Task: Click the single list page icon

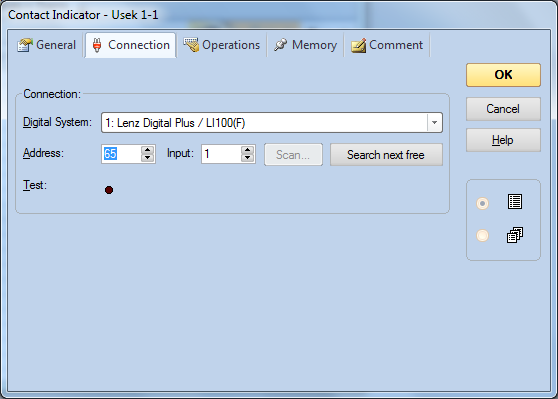Action: (x=515, y=202)
